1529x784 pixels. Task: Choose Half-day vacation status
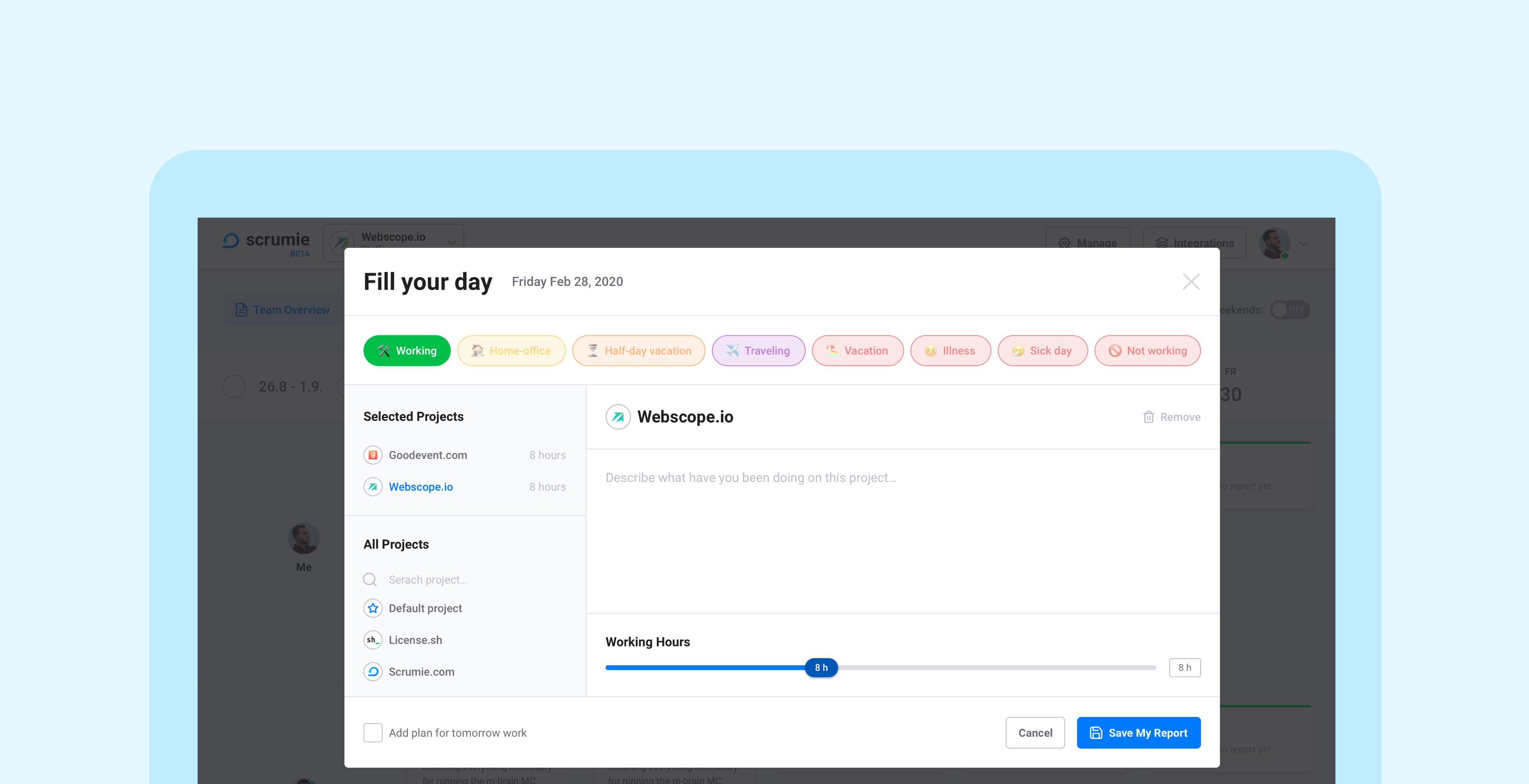click(x=639, y=351)
